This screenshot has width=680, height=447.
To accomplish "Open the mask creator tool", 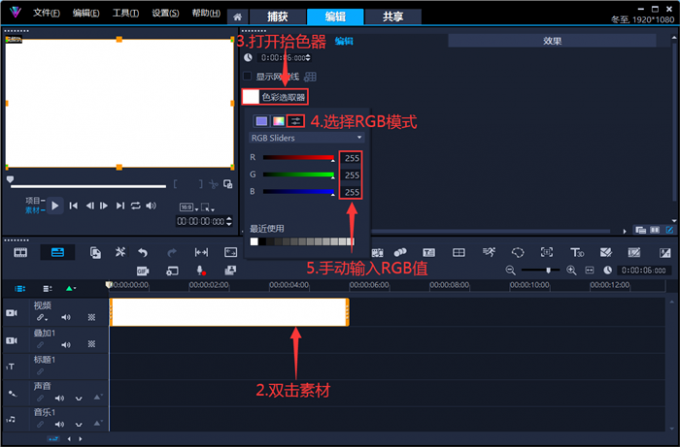I will pos(518,252).
